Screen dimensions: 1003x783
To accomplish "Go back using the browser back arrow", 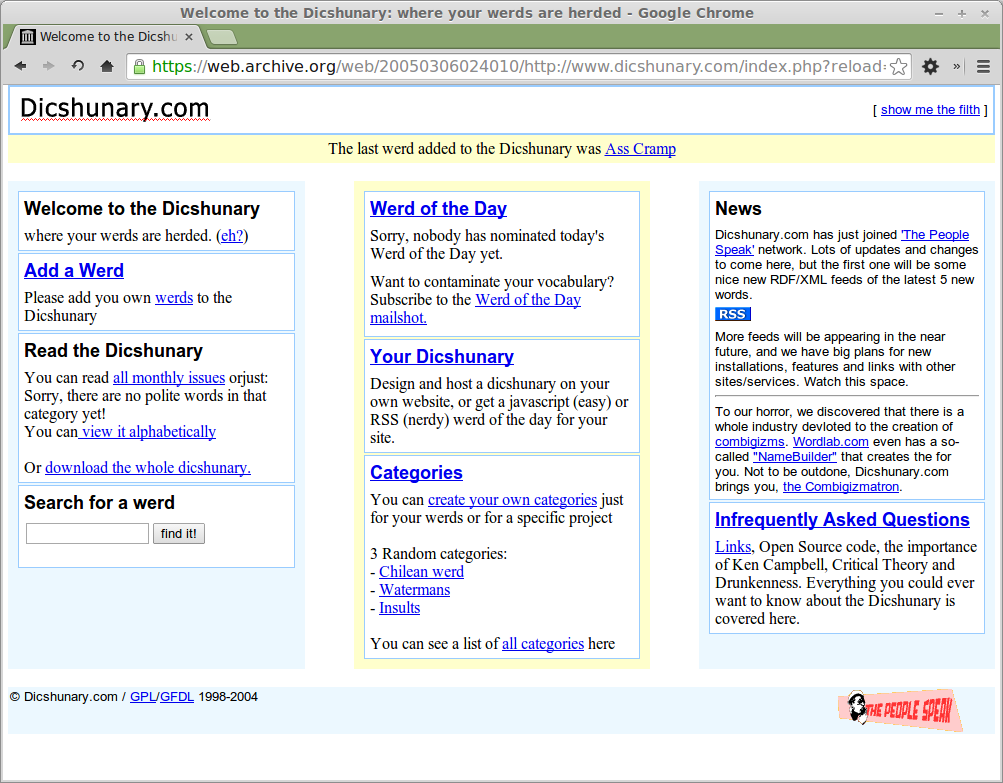I will pyautogui.click(x=20, y=66).
